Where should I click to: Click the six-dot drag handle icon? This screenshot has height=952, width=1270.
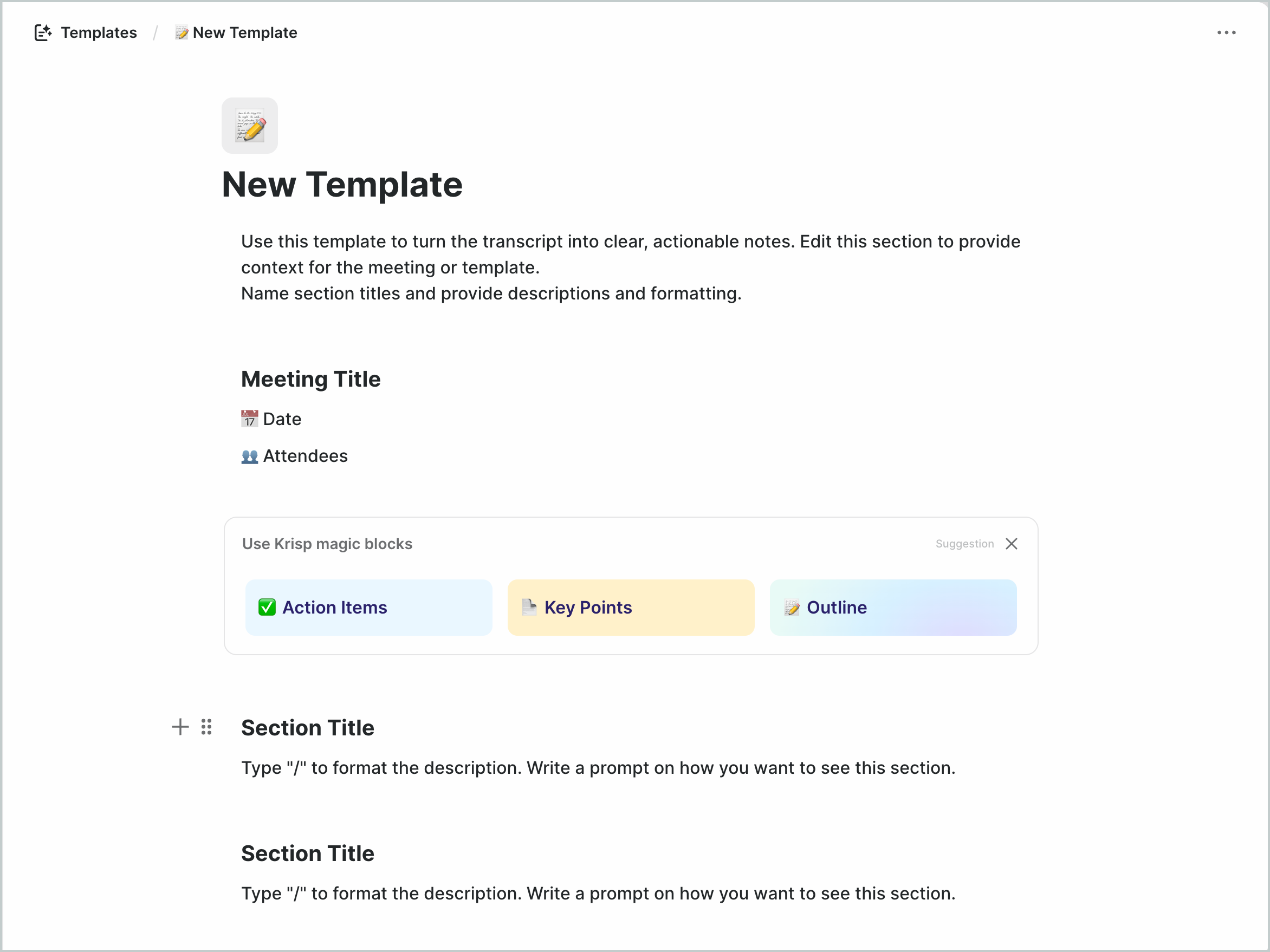206,727
